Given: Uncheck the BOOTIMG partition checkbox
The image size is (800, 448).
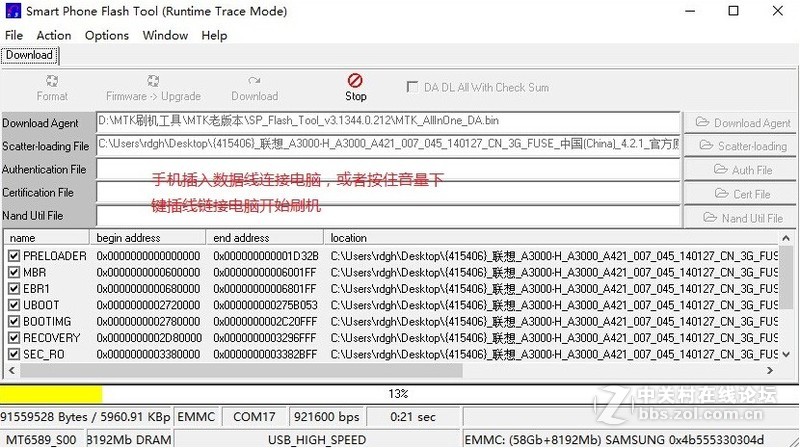Looking at the screenshot, I should (14, 321).
